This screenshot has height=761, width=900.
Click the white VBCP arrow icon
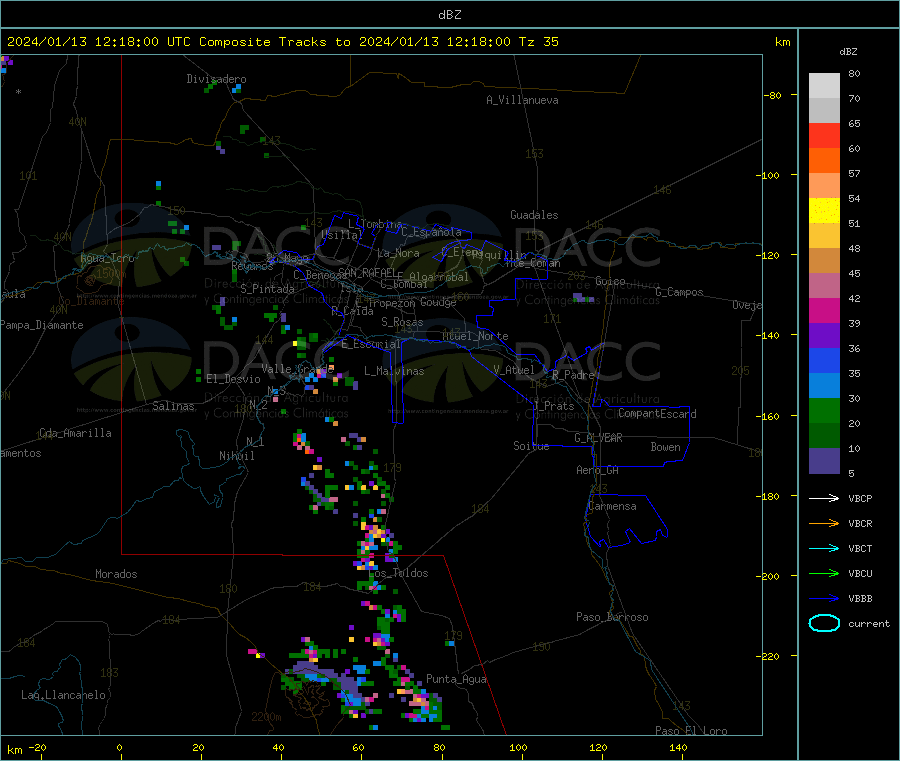[824, 498]
